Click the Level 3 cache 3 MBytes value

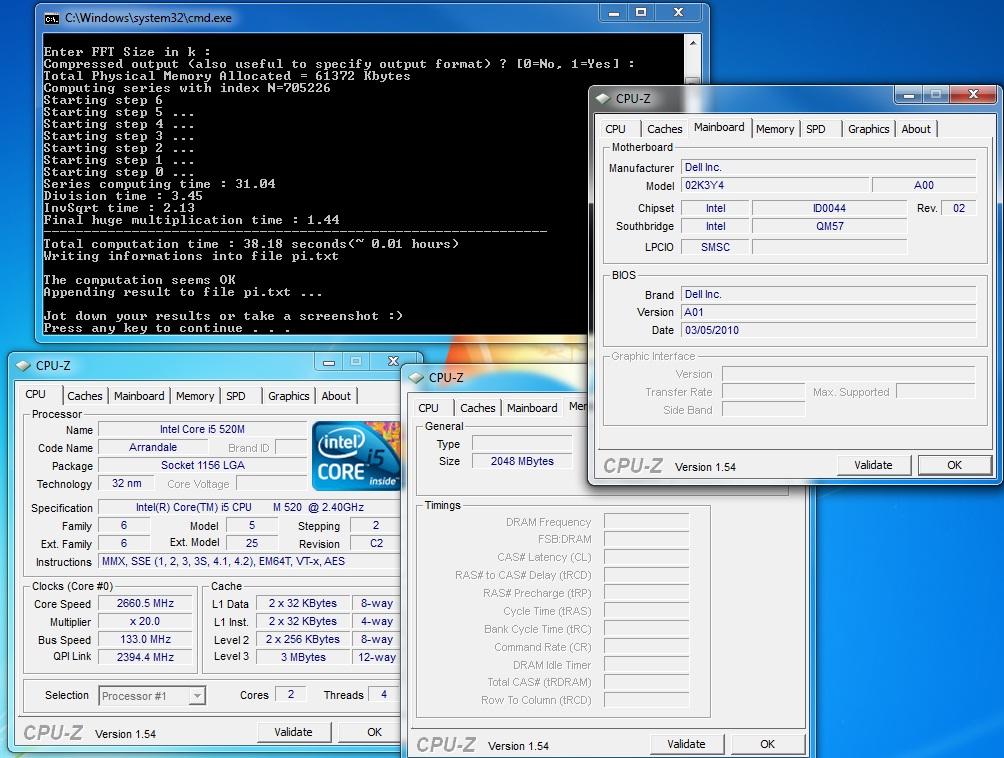pos(303,657)
